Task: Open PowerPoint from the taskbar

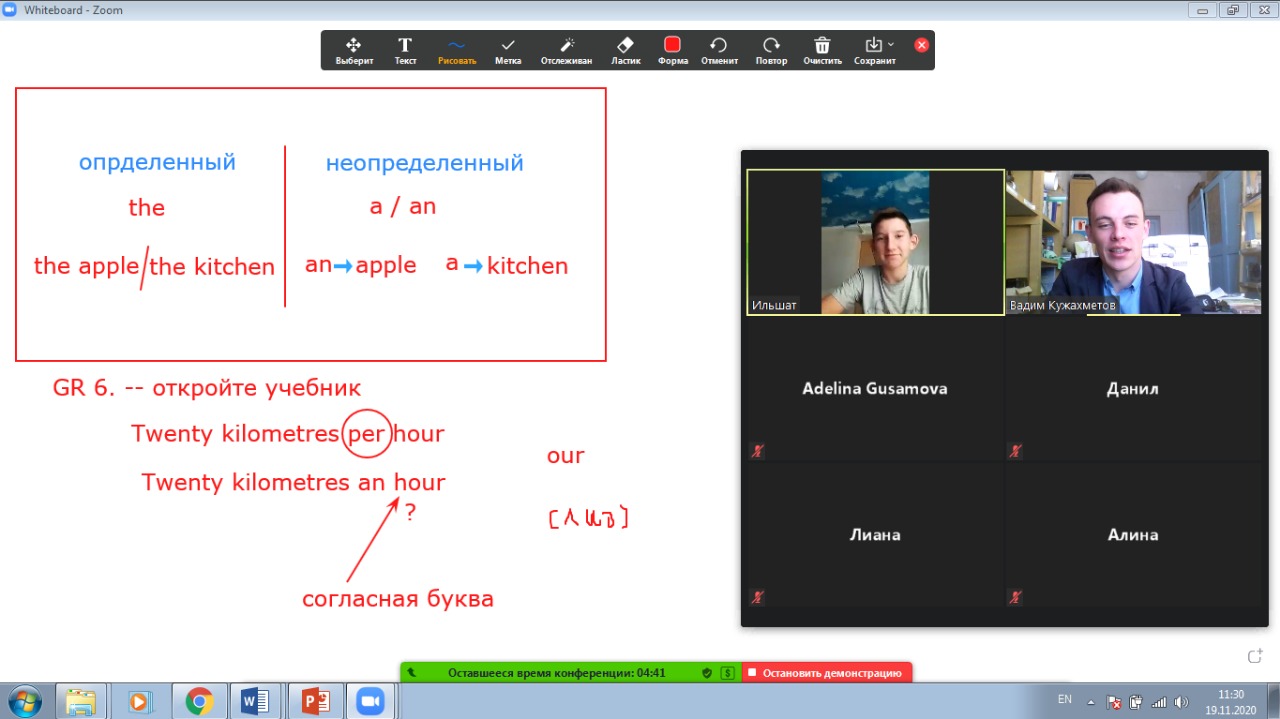Action: tap(315, 702)
